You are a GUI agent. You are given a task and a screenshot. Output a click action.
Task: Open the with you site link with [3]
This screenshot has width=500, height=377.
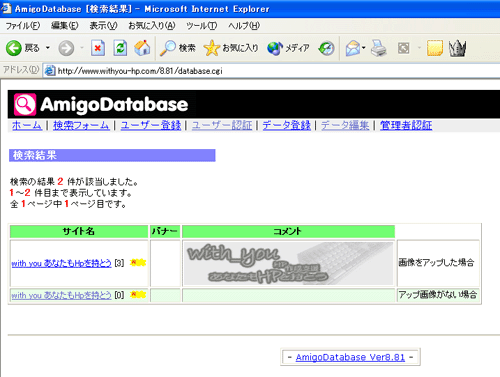click(x=61, y=263)
